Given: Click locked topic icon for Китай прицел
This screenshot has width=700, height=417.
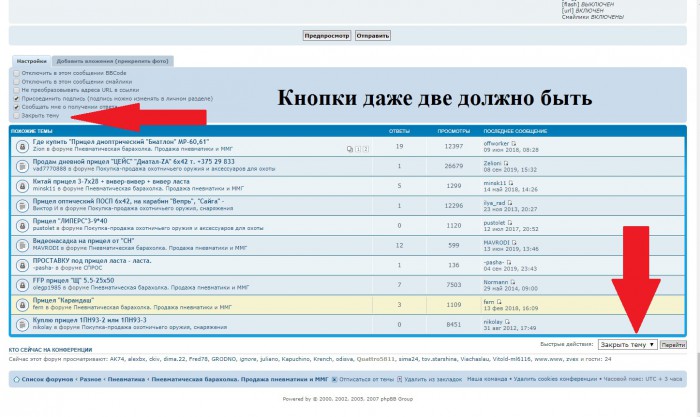Looking at the screenshot, I should pyautogui.click(x=22, y=186).
